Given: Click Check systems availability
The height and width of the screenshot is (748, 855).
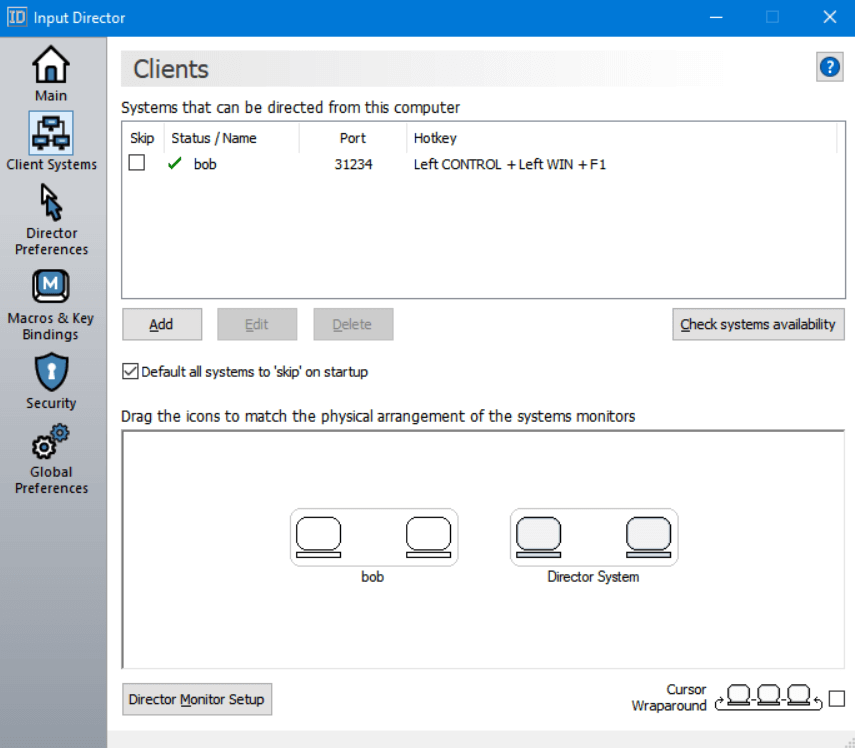Looking at the screenshot, I should (757, 324).
